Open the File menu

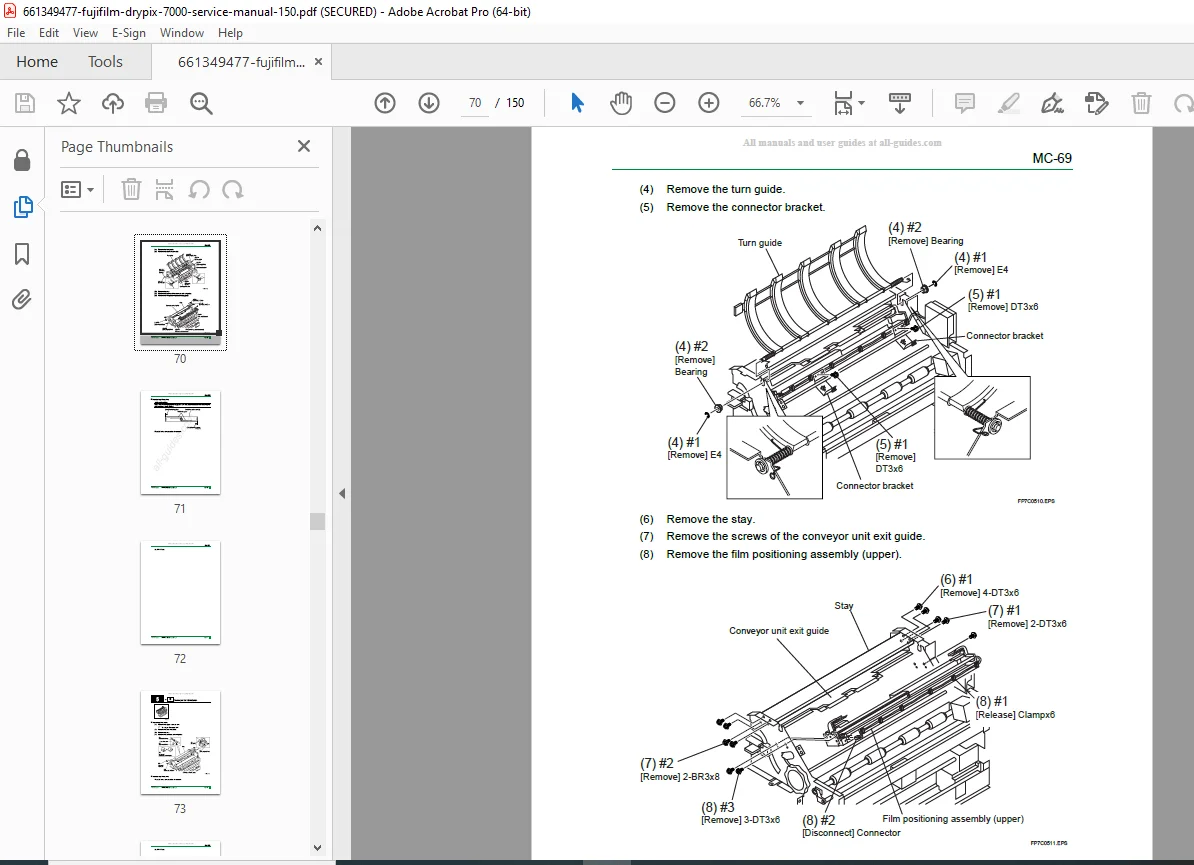click(16, 33)
